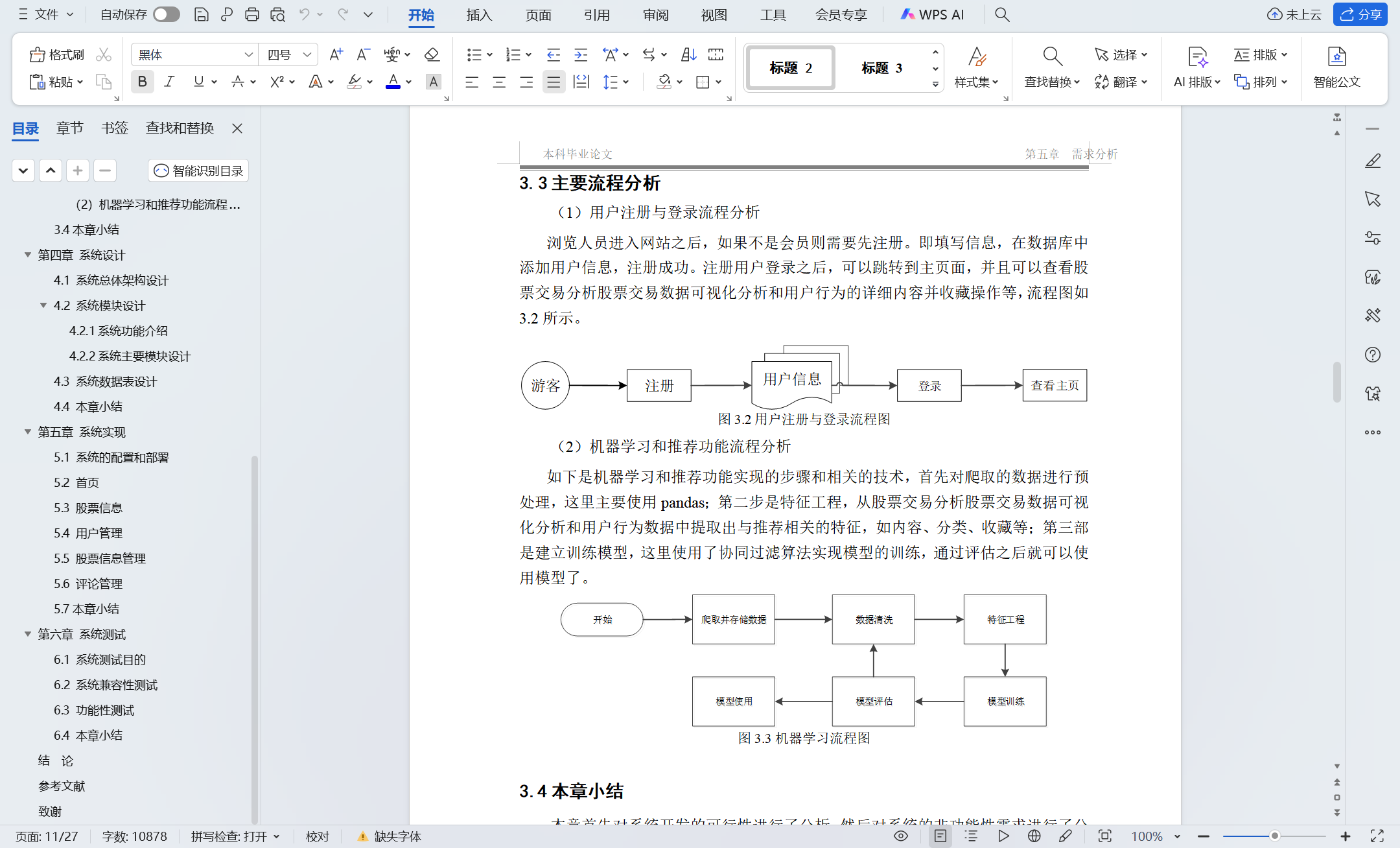Close the navigation sidebar panel
Screen dimensions: 1400x848
[237, 128]
